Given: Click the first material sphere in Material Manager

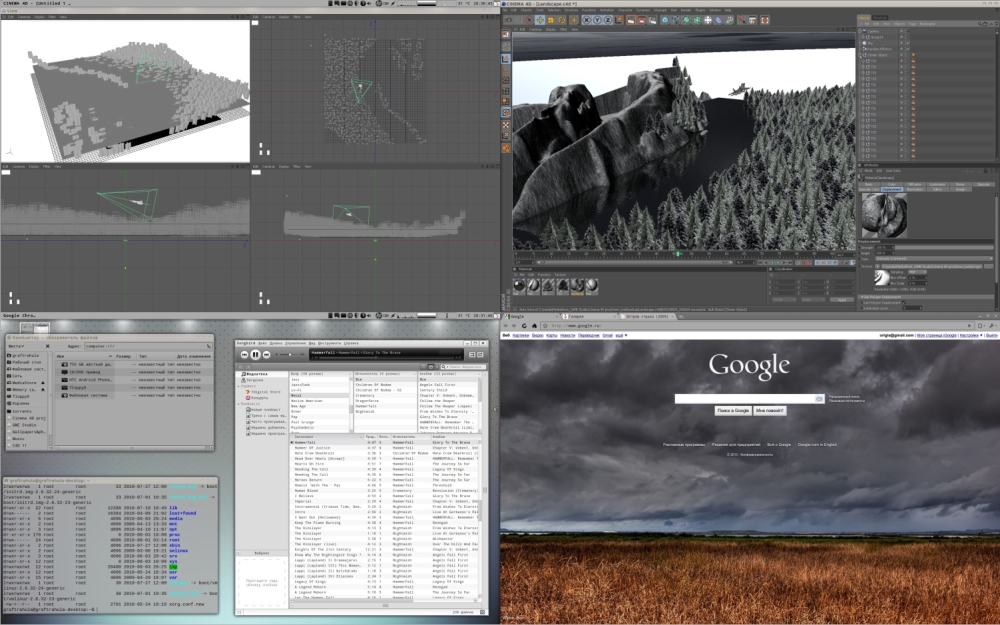Looking at the screenshot, I should click(x=520, y=286).
